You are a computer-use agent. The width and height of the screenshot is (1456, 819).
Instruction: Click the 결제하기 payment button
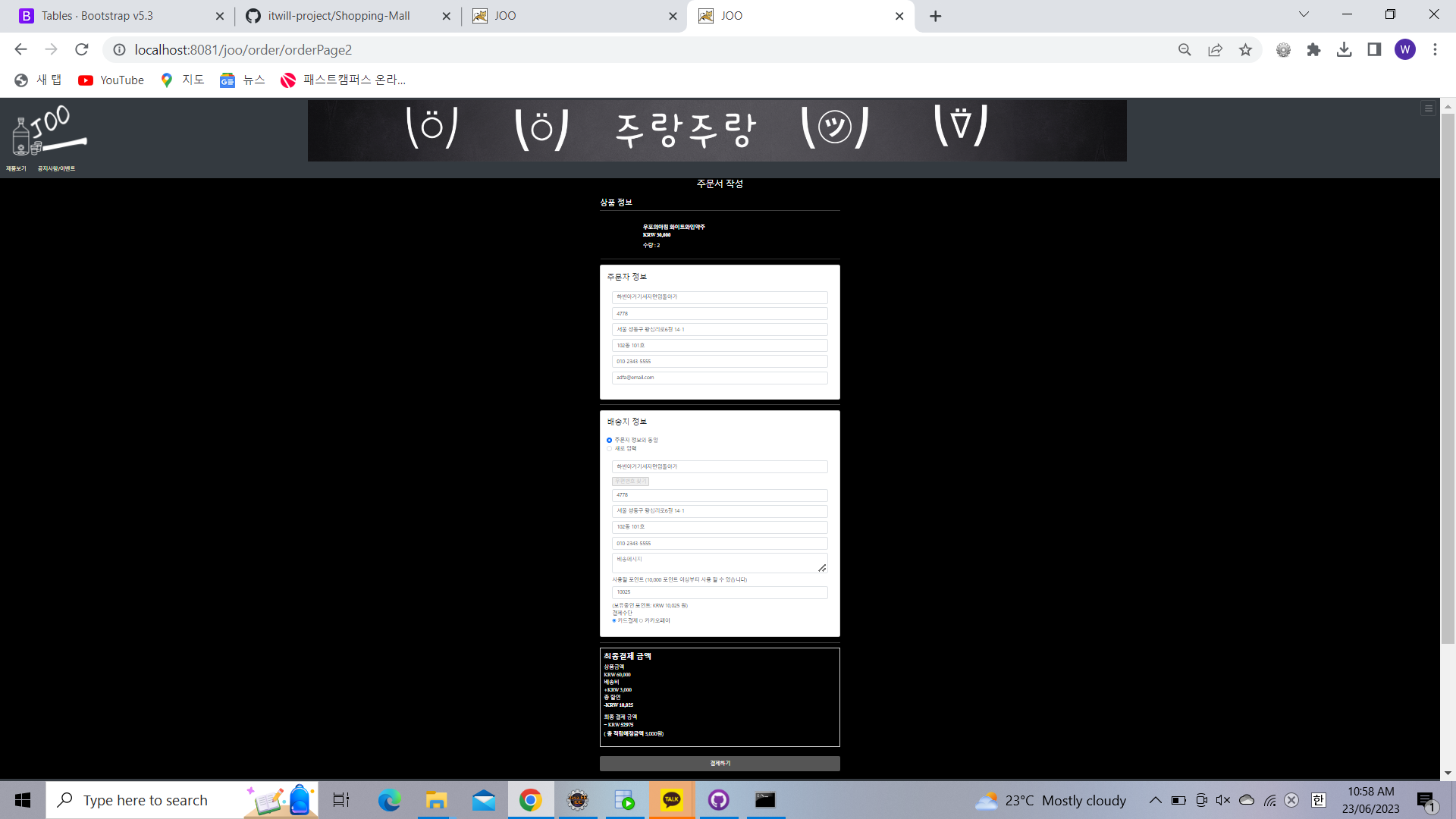719,763
